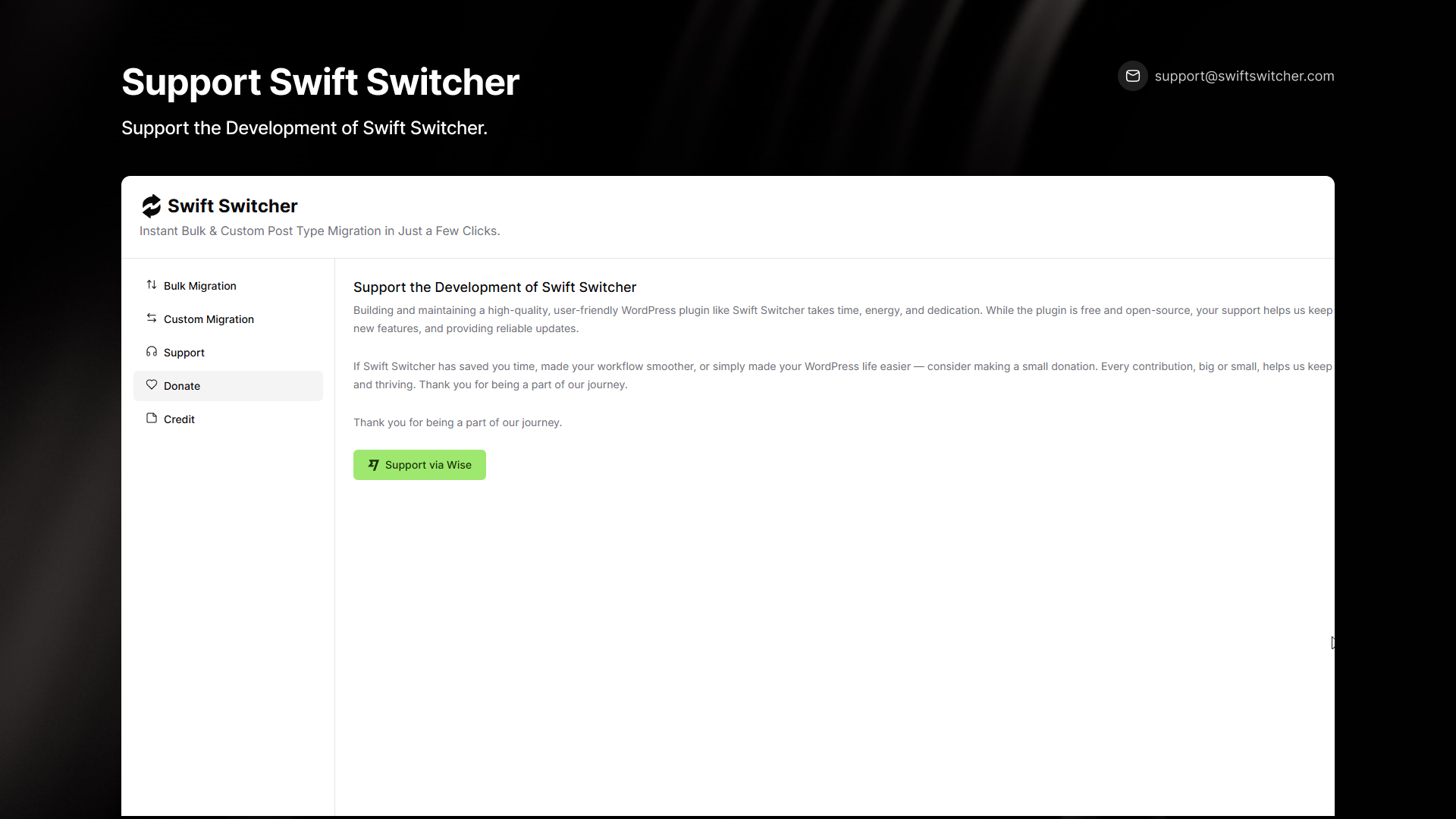Image resolution: width=1456 pixels, height=819 pixels.
Task: Click the Credit document icon
Action: pyautogui.click(x=152, y=419)
